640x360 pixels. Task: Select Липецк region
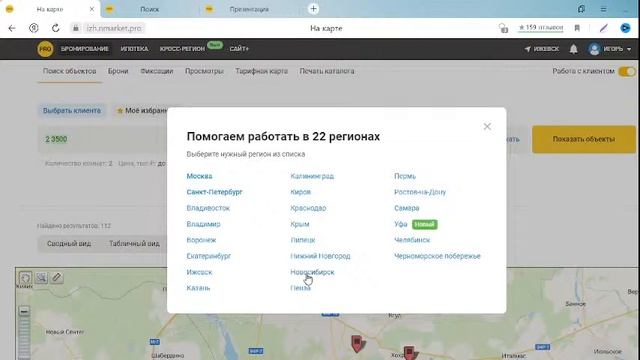(302, 240)
